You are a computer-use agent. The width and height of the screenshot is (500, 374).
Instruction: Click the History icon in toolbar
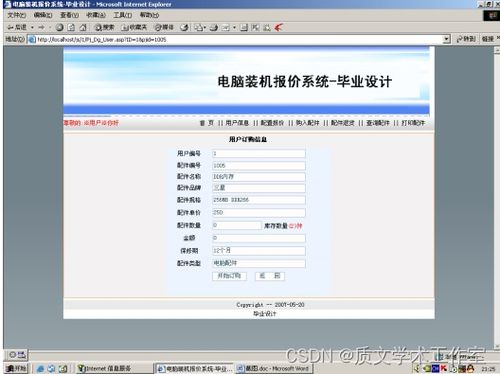point(184,28)
